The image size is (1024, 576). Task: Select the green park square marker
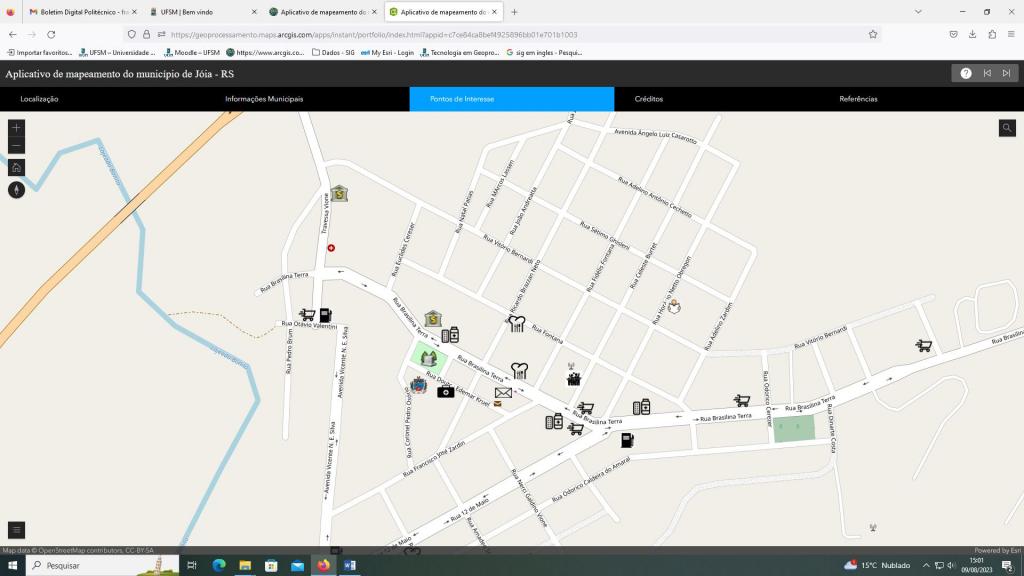coord(429,358)
